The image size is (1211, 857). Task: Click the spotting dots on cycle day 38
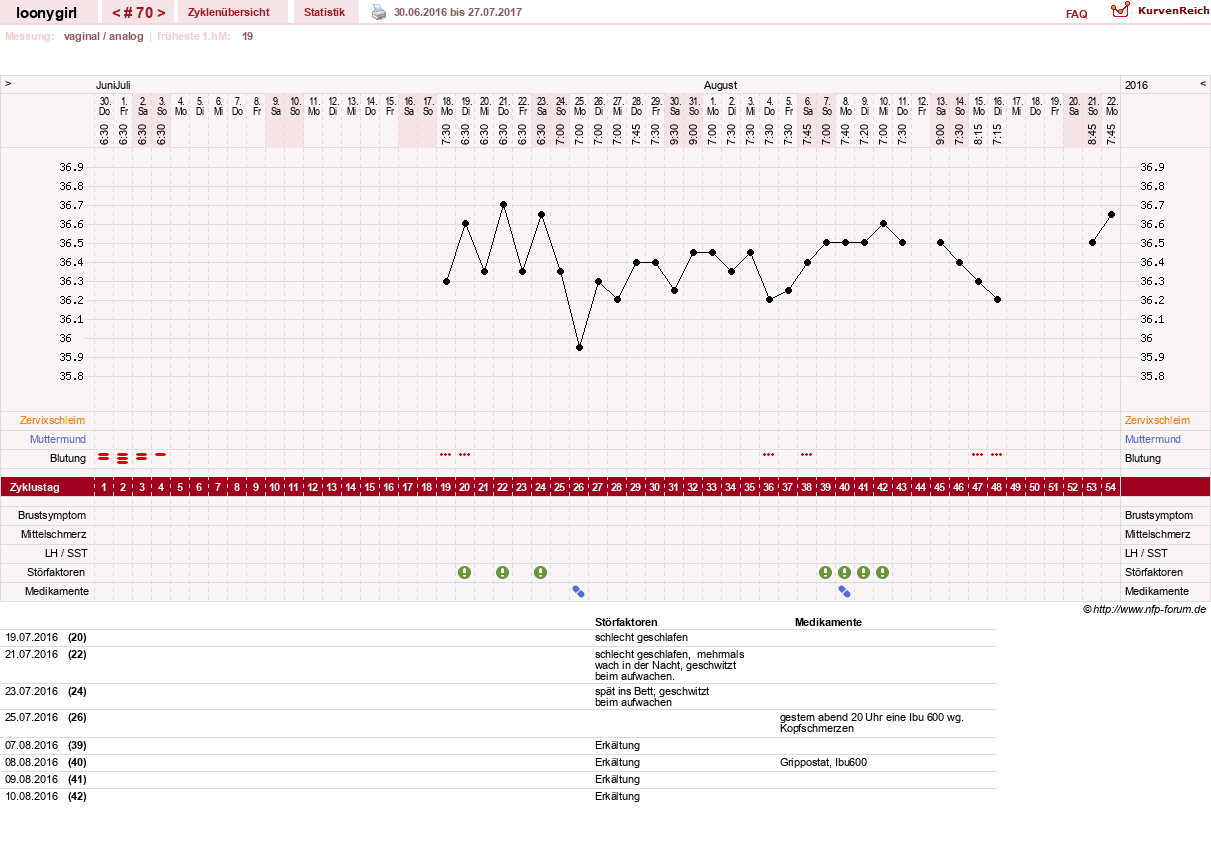pos(807,454)
